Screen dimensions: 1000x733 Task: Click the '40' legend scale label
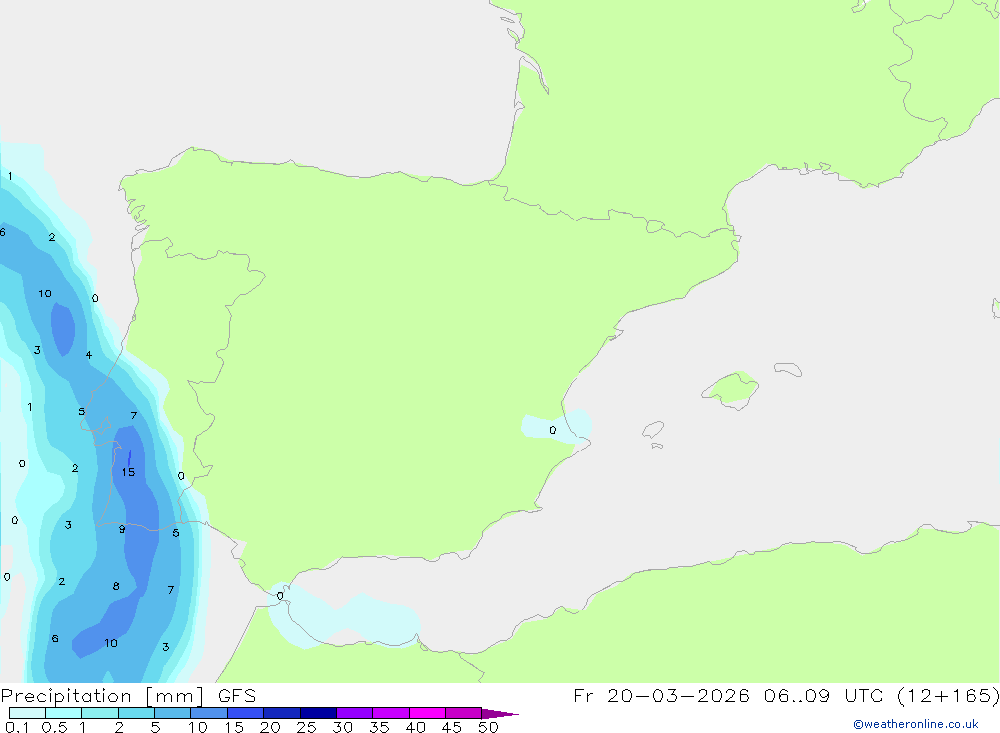click(x=416, y=727)
